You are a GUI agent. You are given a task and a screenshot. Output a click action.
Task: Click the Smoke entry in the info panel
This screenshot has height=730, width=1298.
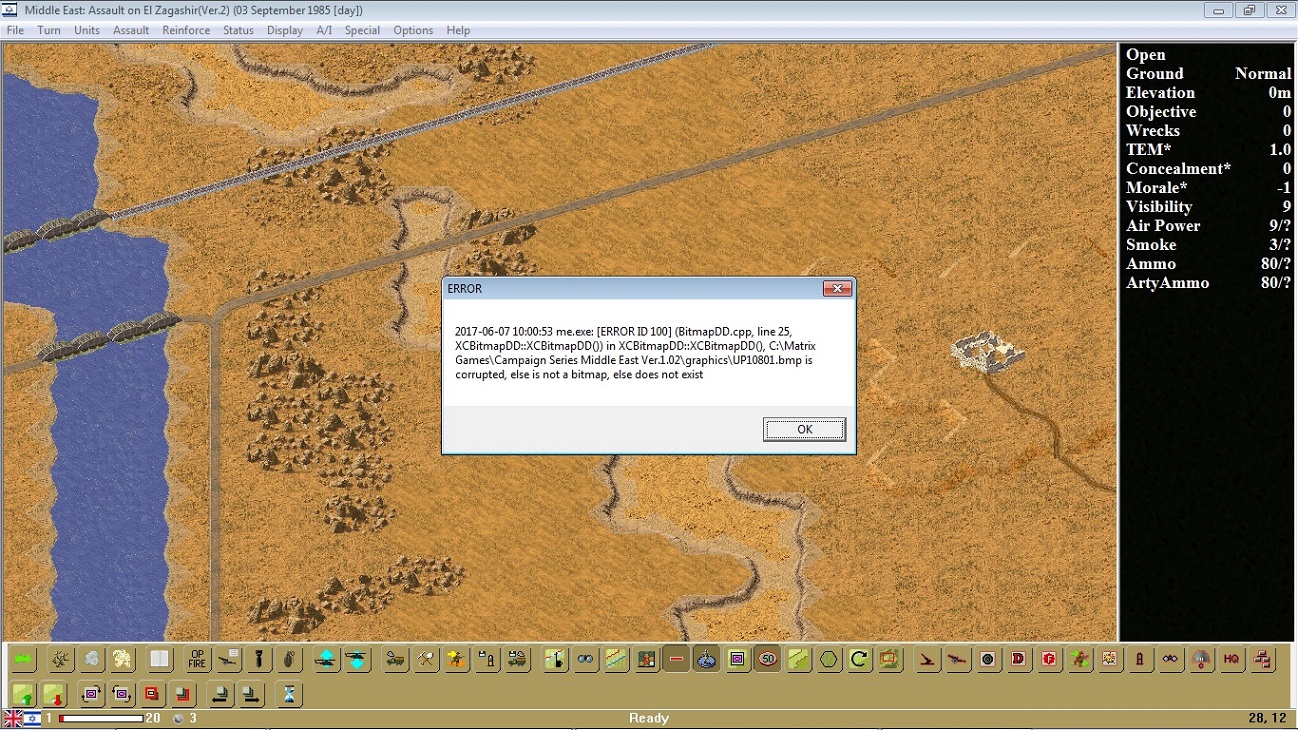point(1208,245)
